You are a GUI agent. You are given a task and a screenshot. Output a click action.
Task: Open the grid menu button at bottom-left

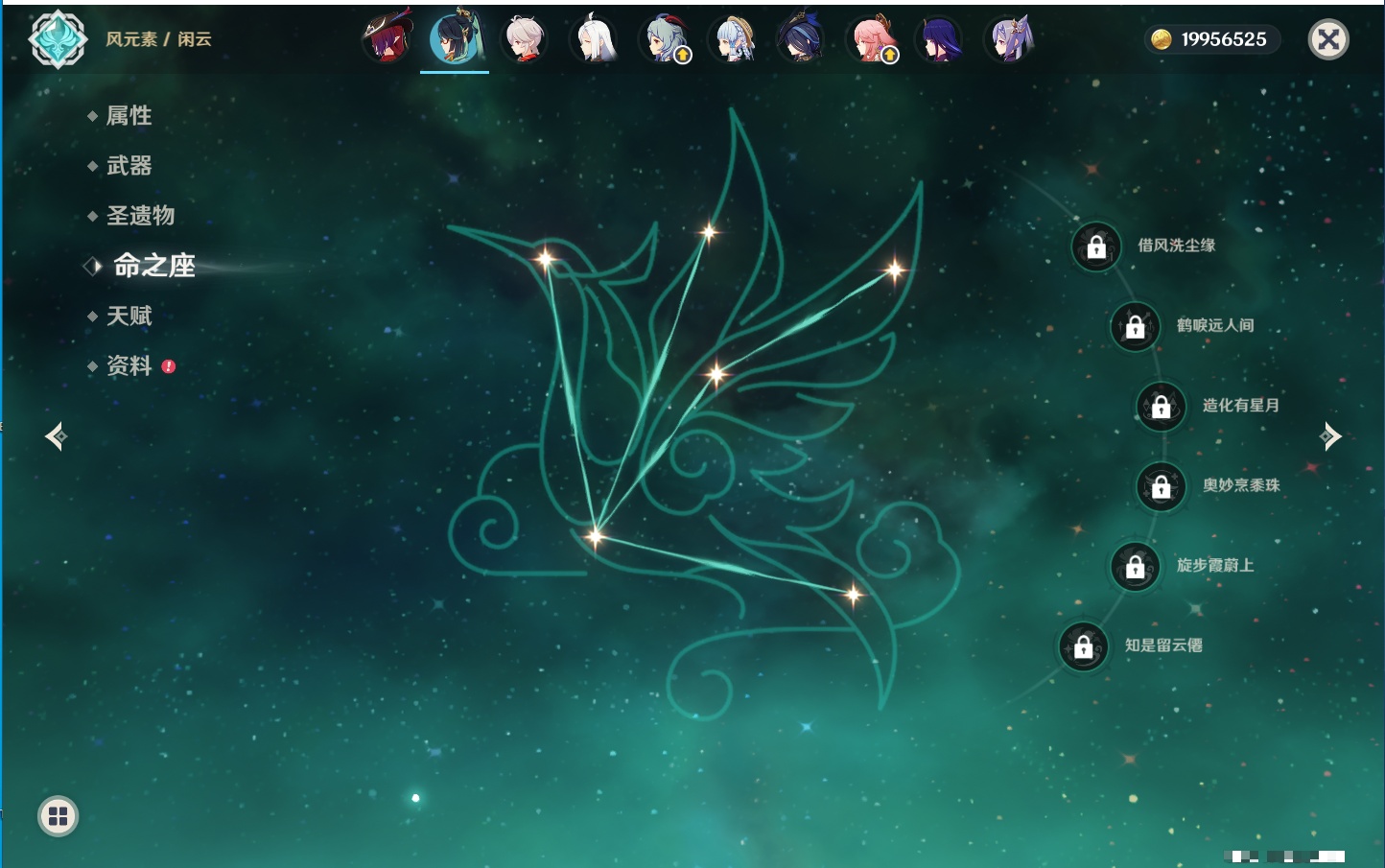[x=58, y=816]
